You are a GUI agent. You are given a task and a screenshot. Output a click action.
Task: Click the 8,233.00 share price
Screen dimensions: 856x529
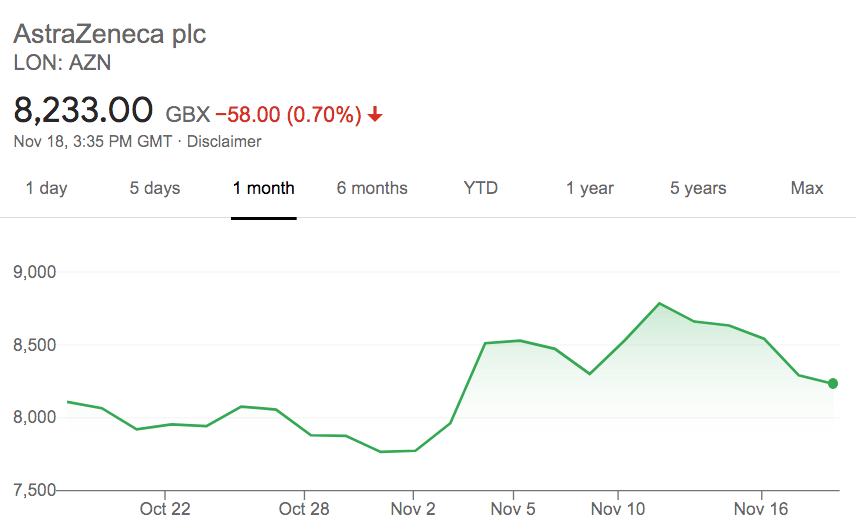point(83,109)
